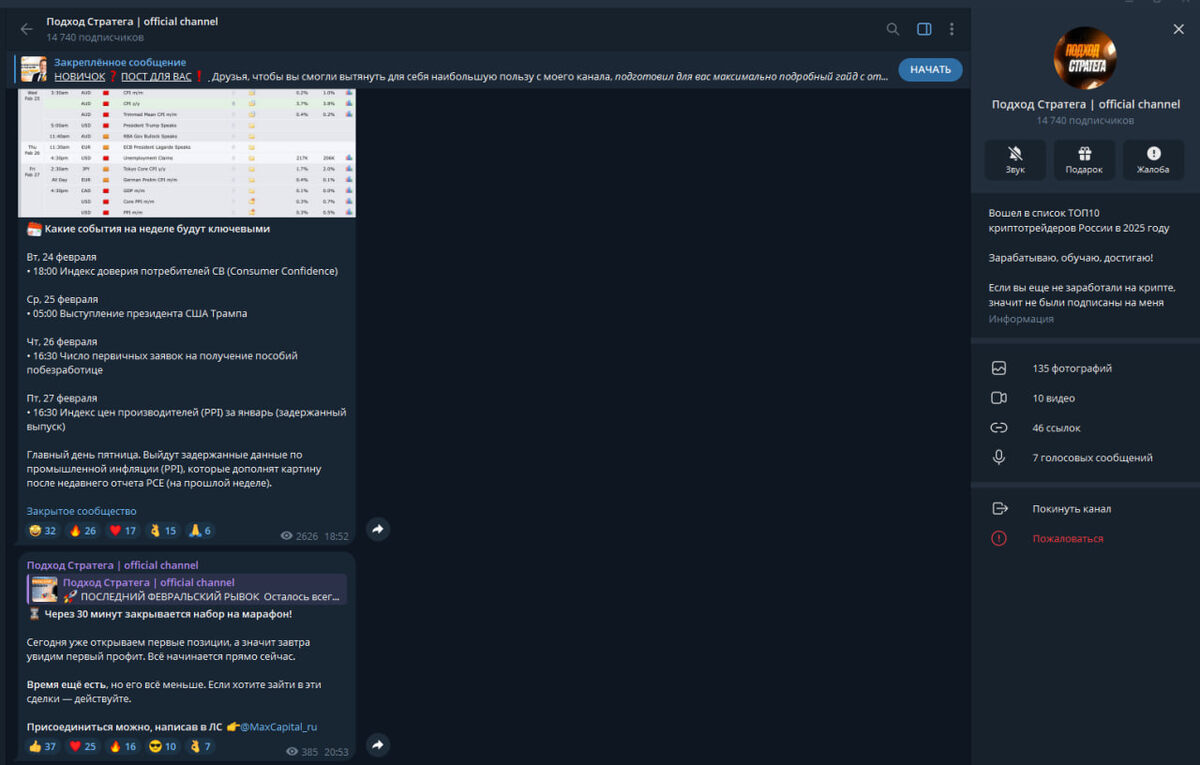The image size is (1200, 765).
Task: Forward the 20:53 post via share arrow
Action: tap(377, 745)
